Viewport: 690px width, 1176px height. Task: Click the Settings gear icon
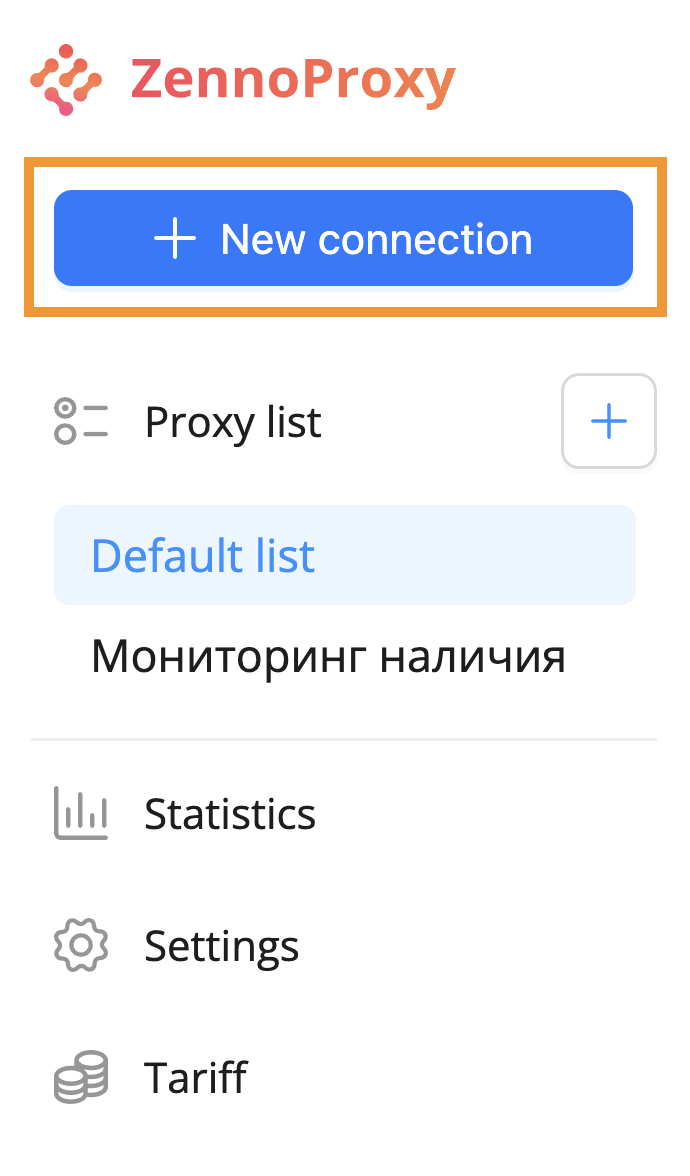point(80,946)
